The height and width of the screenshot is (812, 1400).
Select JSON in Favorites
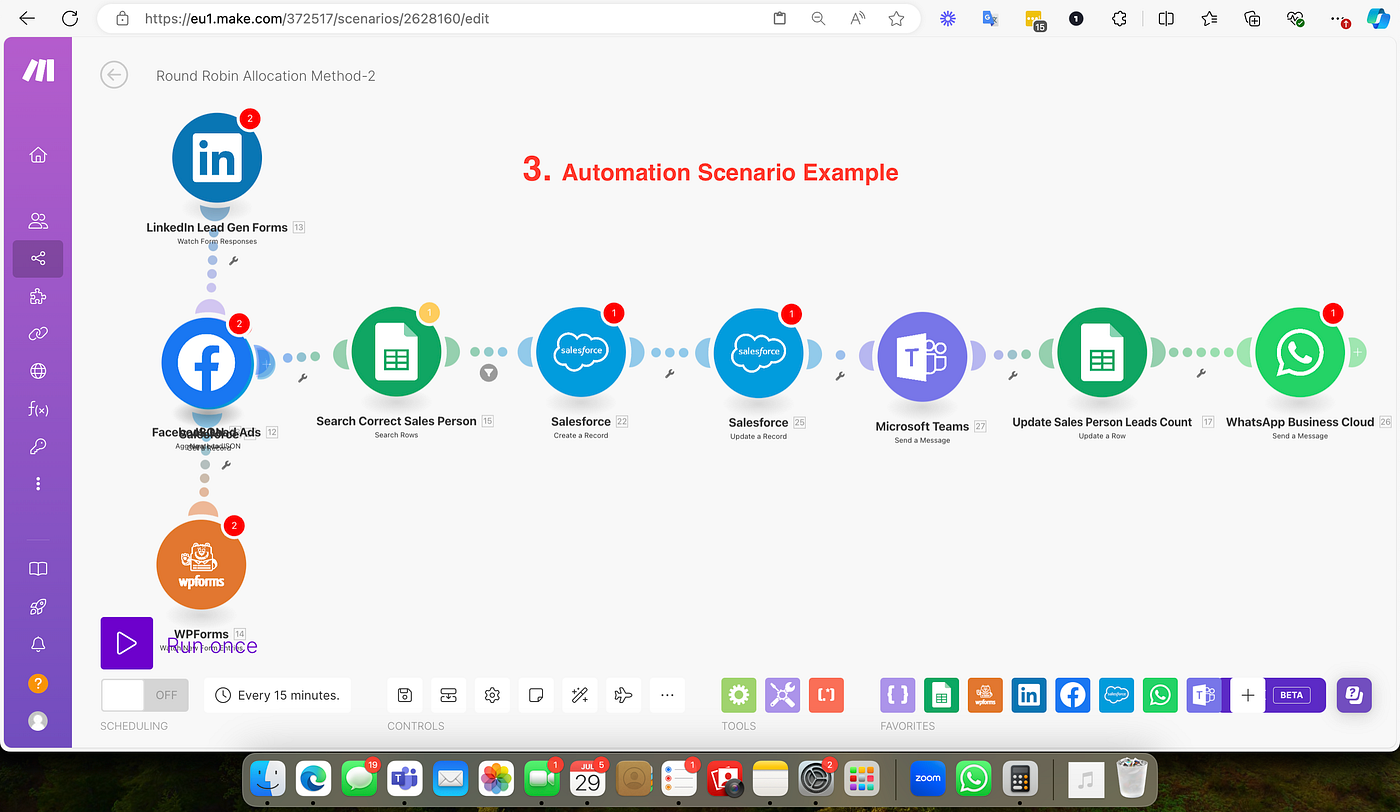[x=898, y=695]
